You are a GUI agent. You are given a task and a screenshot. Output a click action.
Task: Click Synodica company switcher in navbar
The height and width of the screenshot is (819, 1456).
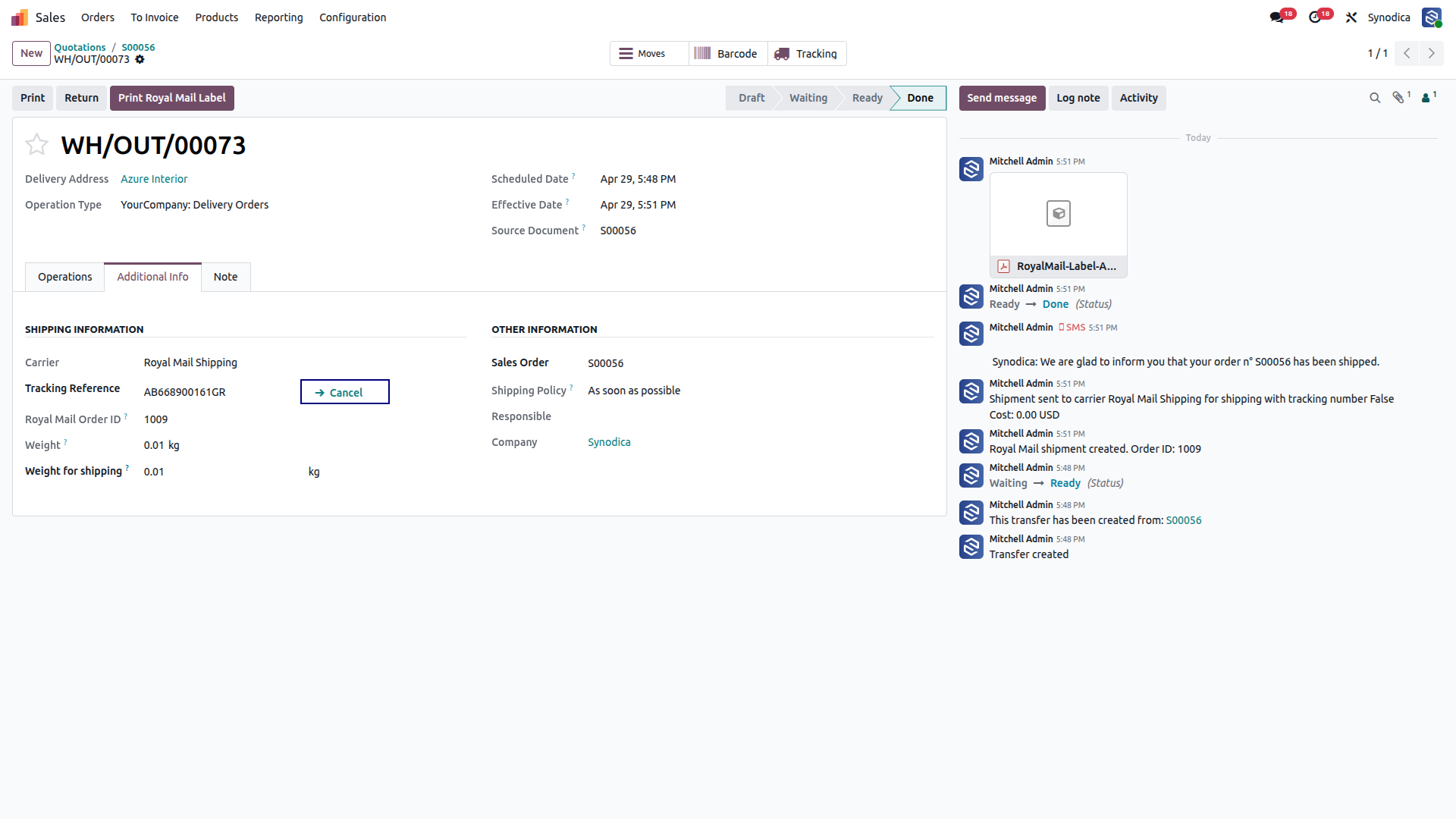1389,17
